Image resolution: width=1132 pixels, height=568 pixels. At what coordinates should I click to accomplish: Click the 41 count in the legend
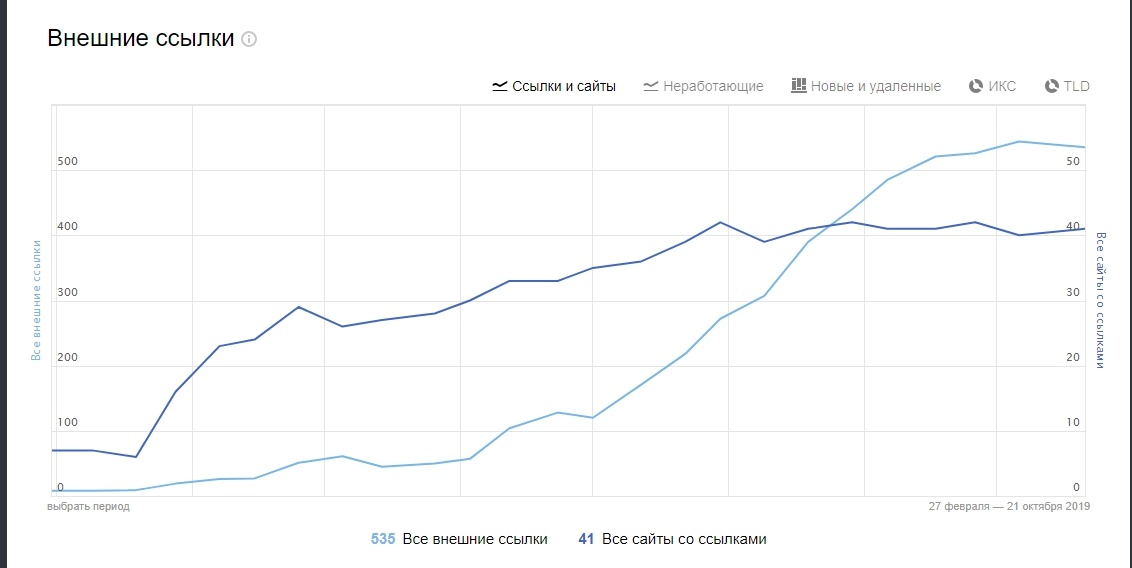(x=586, y=539)
